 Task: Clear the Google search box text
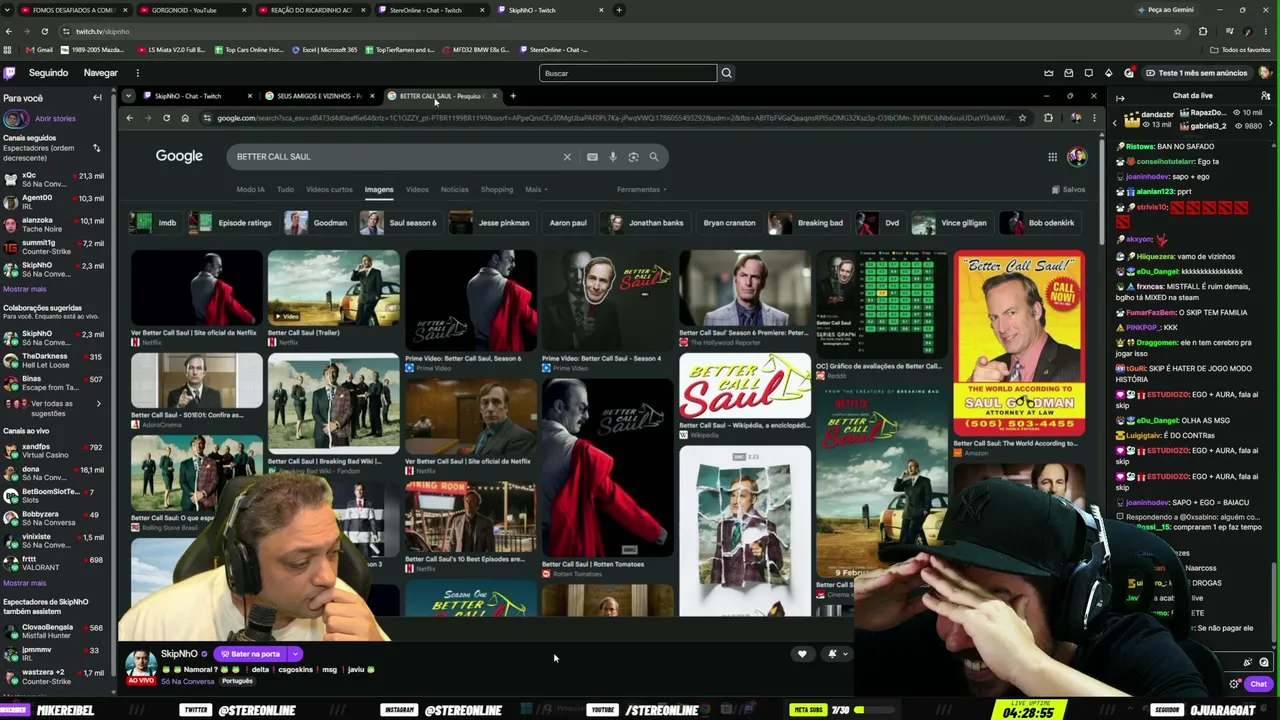pos(567,157)
